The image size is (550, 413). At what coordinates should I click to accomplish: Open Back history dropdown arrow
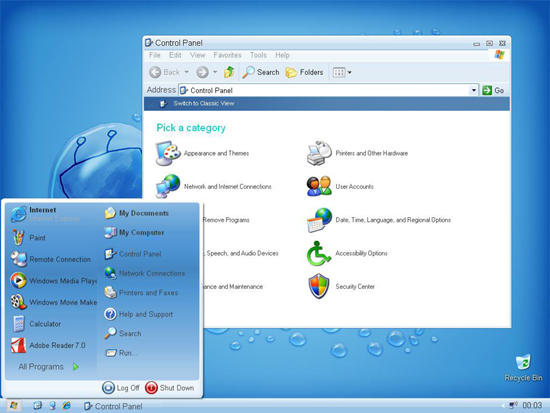(x=187, y=72)
